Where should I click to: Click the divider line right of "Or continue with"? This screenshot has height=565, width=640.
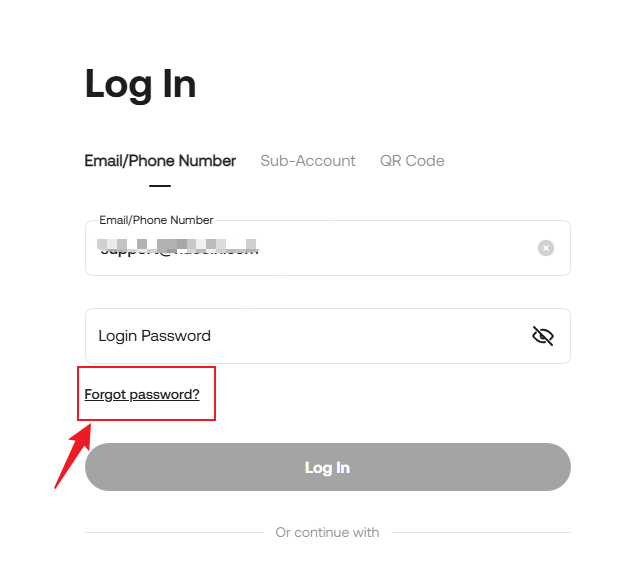(480, 533)
